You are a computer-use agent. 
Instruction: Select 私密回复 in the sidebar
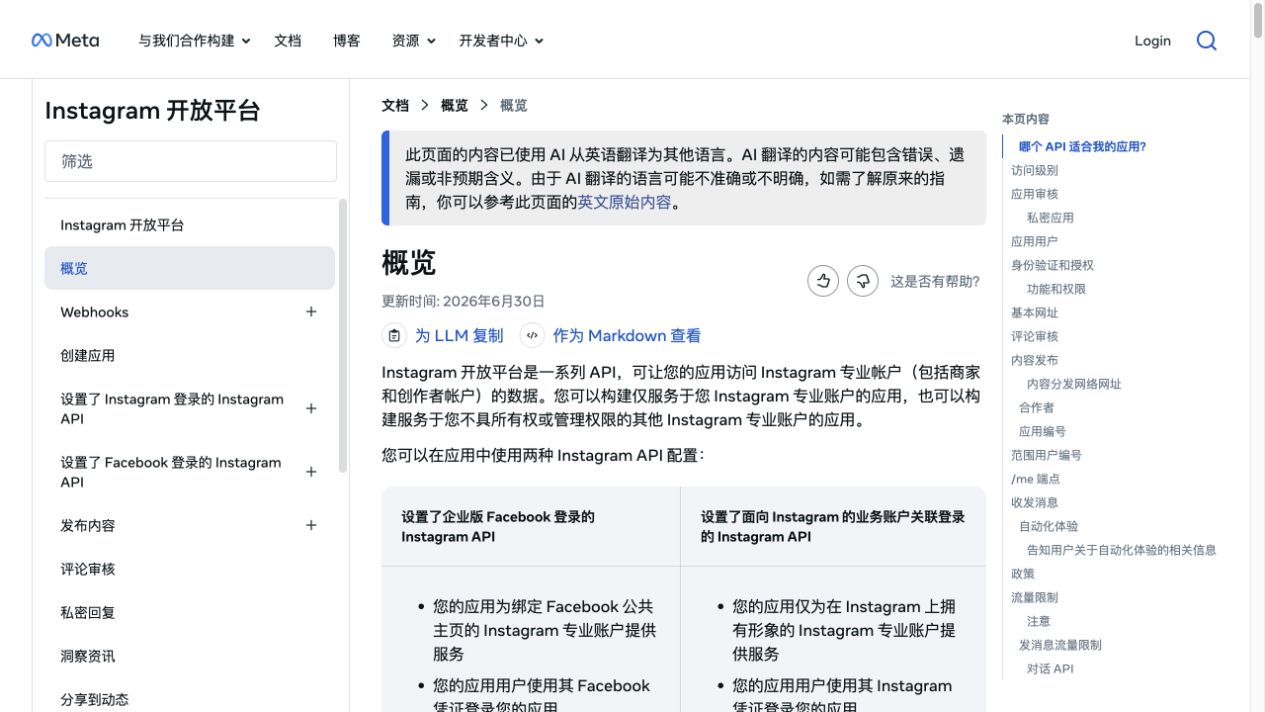point(88,612)
